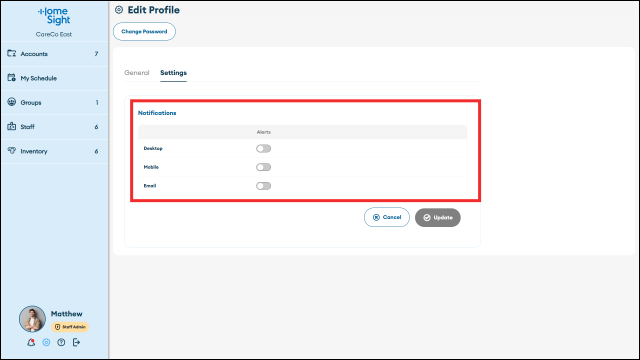Click the Inventory icon in sidebar

[x=11, y=151]
